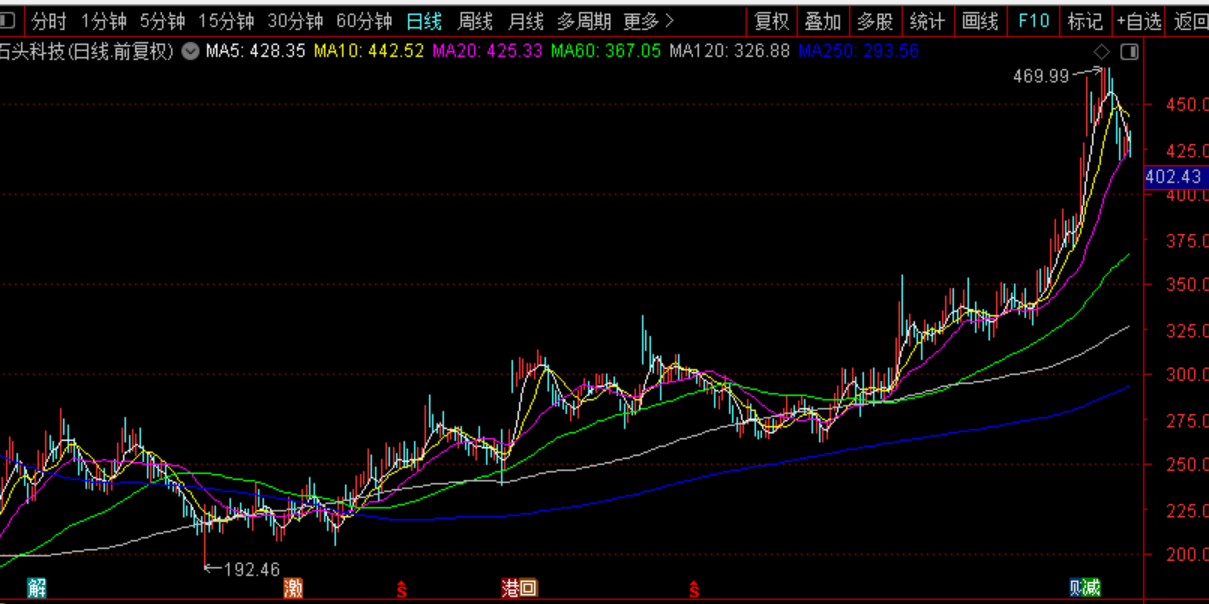Click the red S marker between 激 and 港

[x=402, y=588]
